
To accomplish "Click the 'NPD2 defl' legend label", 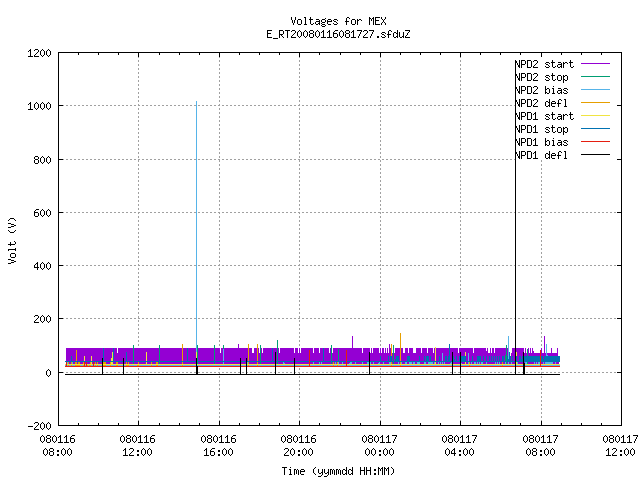I will click(x=542, y=103).
